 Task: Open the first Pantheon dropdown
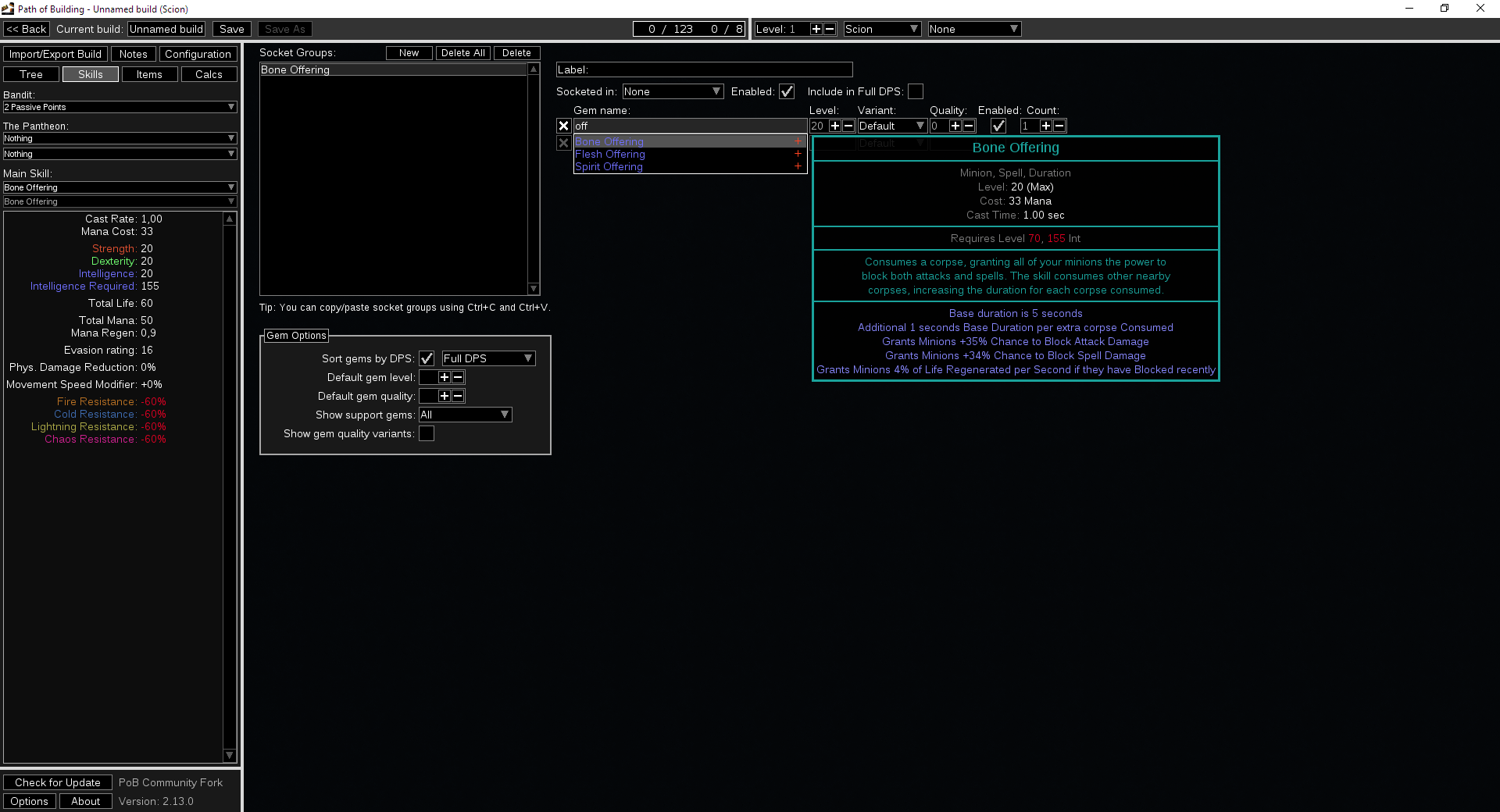(120, 138)
